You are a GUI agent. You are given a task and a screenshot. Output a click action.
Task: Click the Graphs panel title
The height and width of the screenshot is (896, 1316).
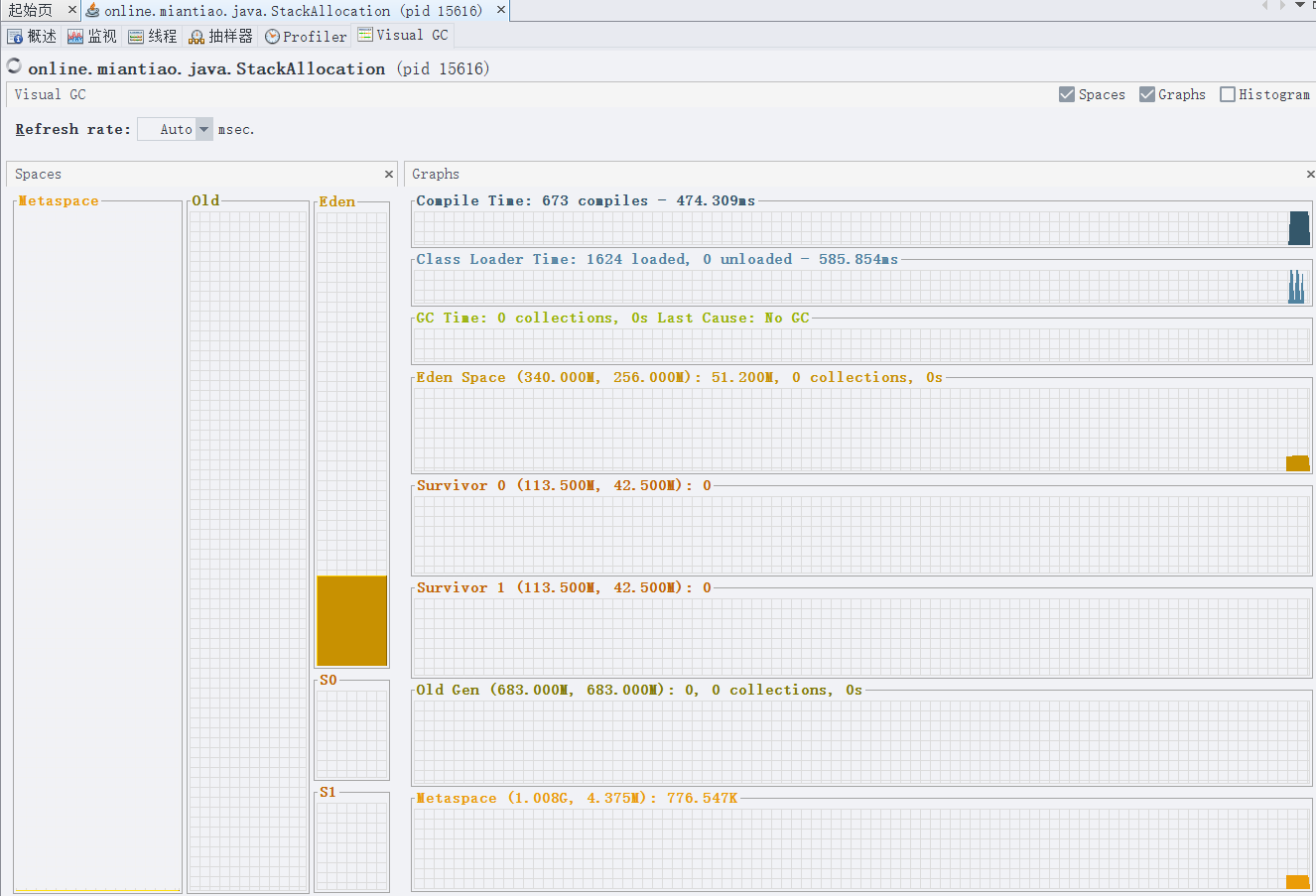pos(436,174)
